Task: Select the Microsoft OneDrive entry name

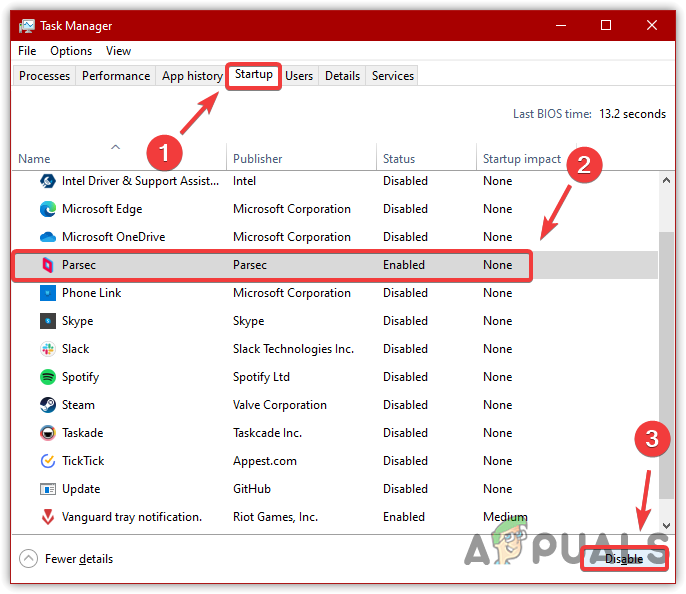Action: click(114, 237)
